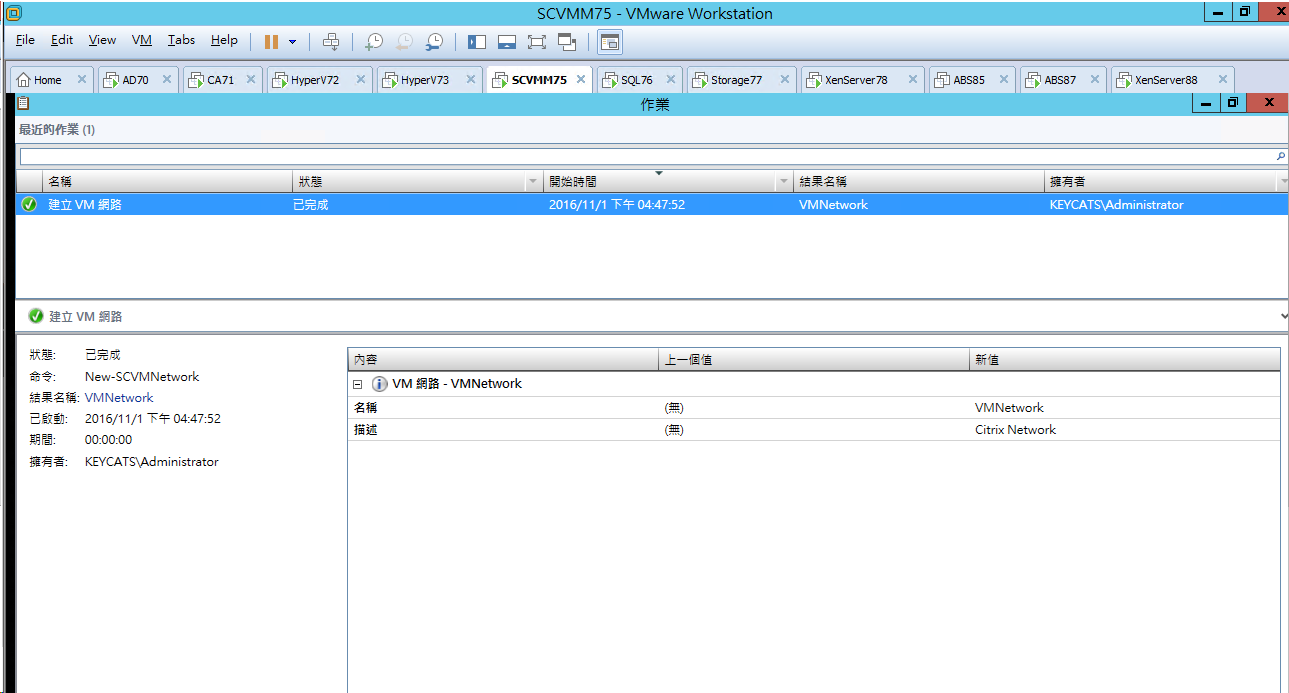
Task: Click the 最近的作業 (1) heading
Action: click(x=57, y=130)
